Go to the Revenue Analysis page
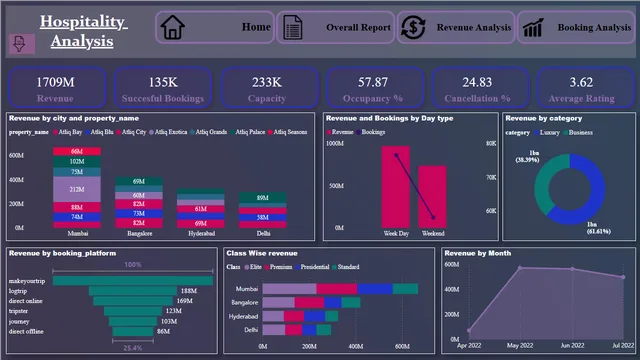 (x=456, y=27)
